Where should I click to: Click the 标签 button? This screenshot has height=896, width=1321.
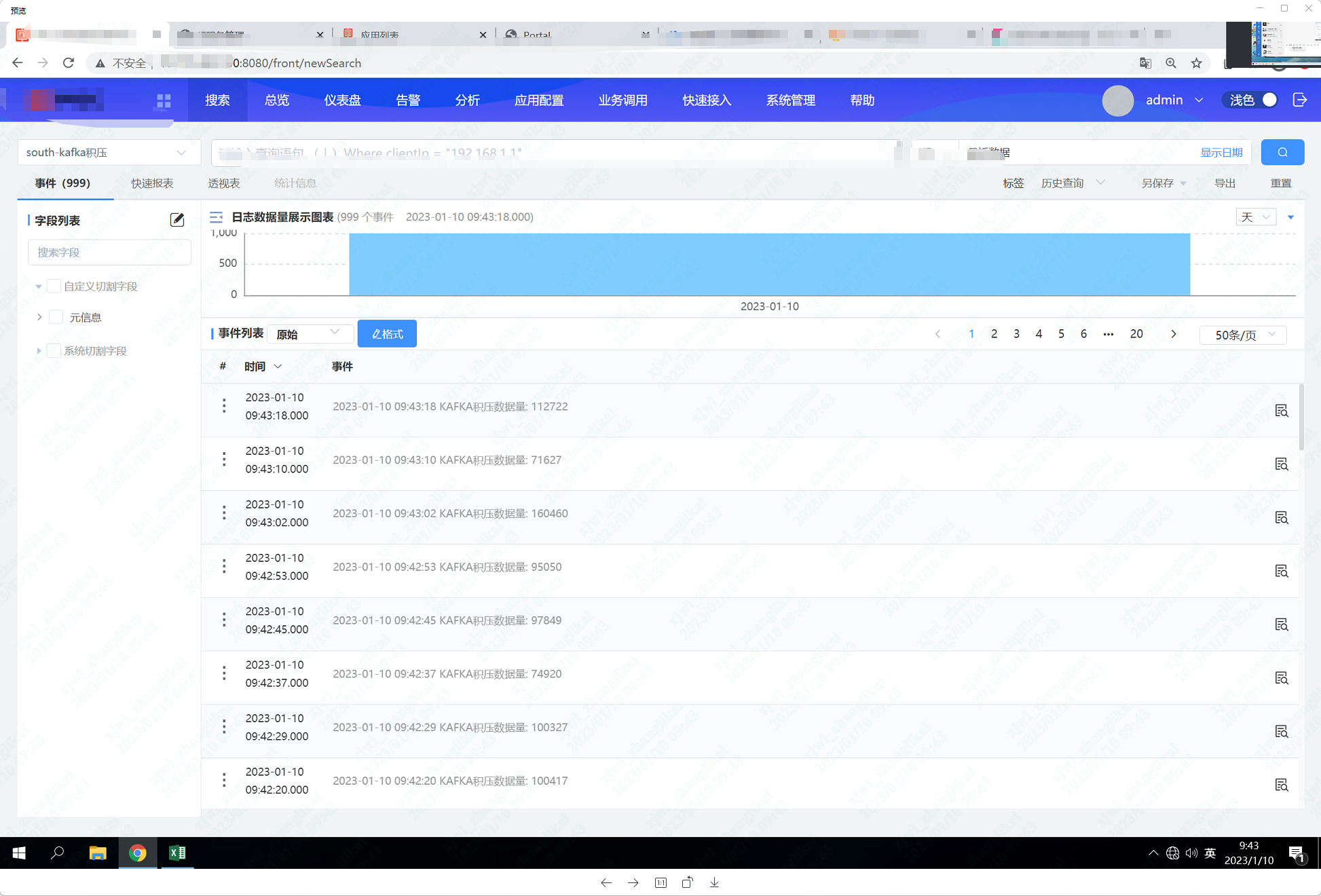pyautogui.click(x=1013, y=183)
